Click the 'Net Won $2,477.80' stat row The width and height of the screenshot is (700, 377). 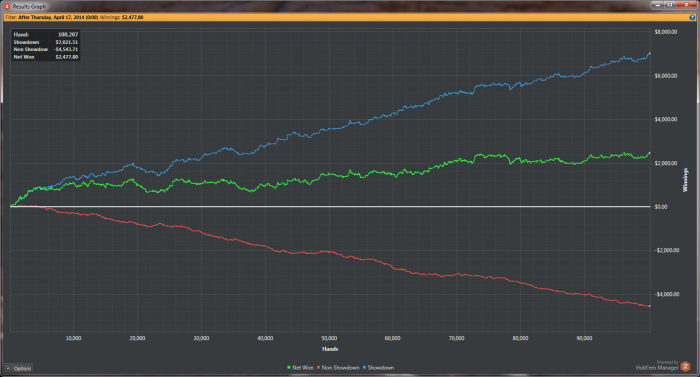click(46, 57)
